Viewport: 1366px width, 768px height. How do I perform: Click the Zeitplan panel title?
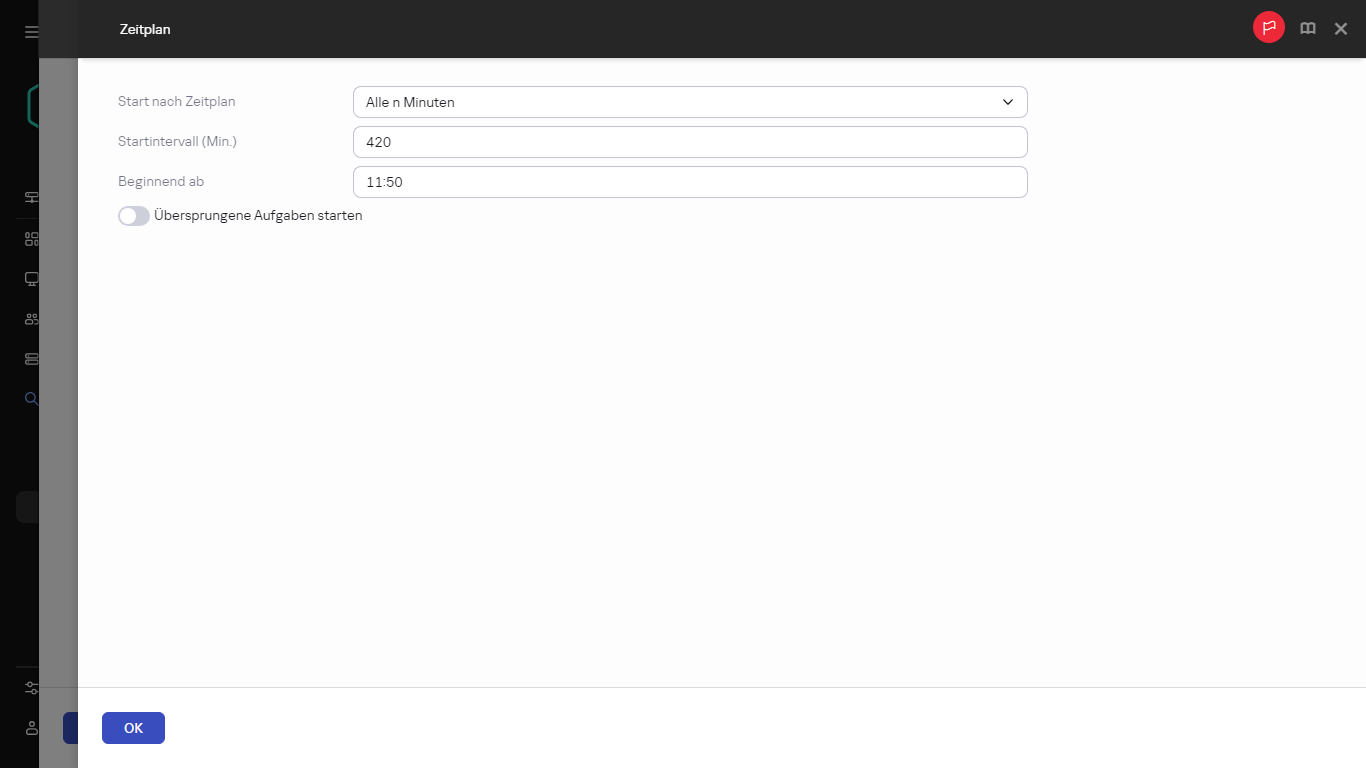[x=145, y=29]
